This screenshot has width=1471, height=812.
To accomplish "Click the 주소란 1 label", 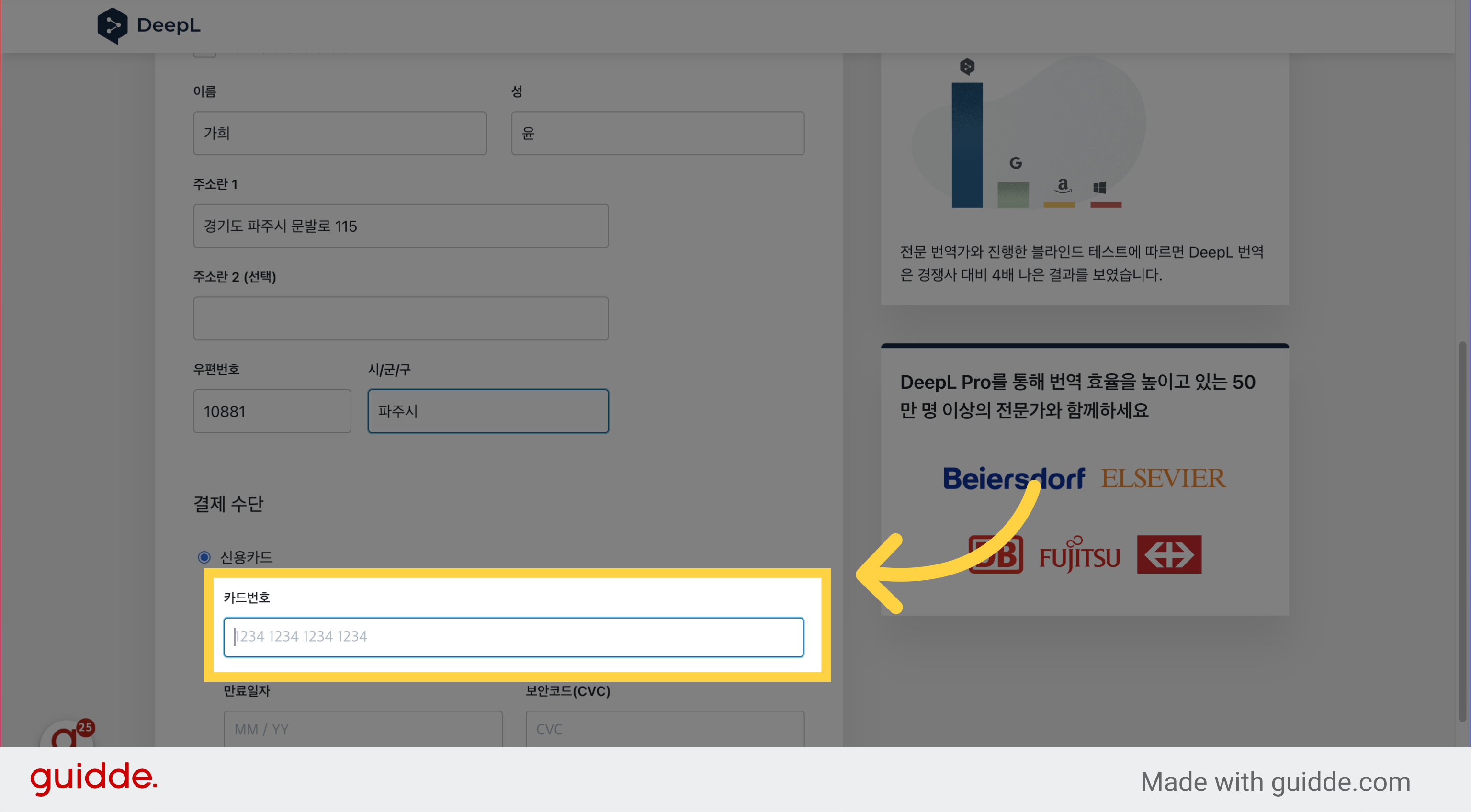I will [215, 184].
